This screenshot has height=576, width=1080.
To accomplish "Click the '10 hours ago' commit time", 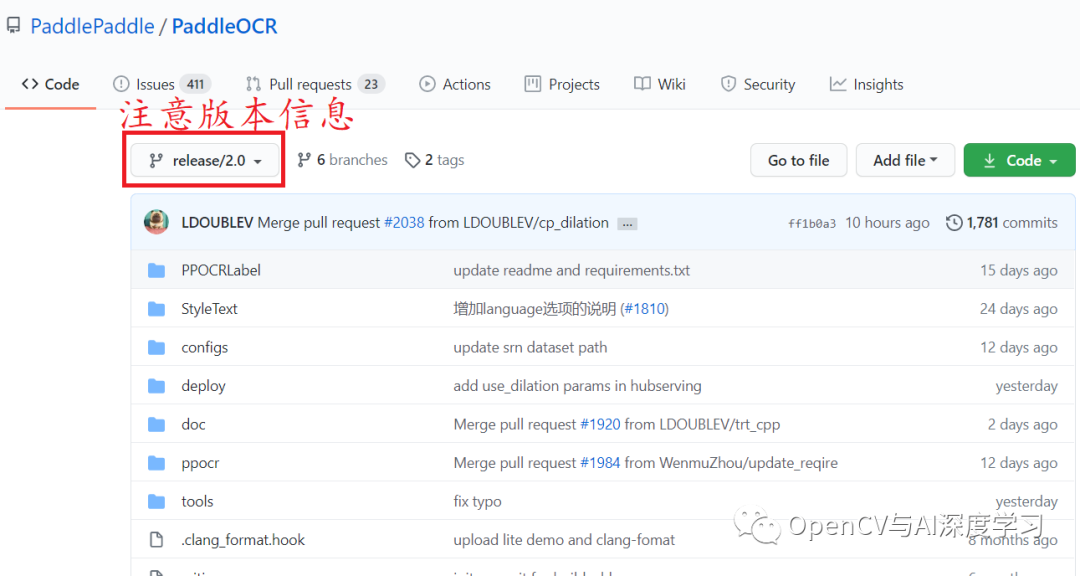I will click(x=887, y=223).
